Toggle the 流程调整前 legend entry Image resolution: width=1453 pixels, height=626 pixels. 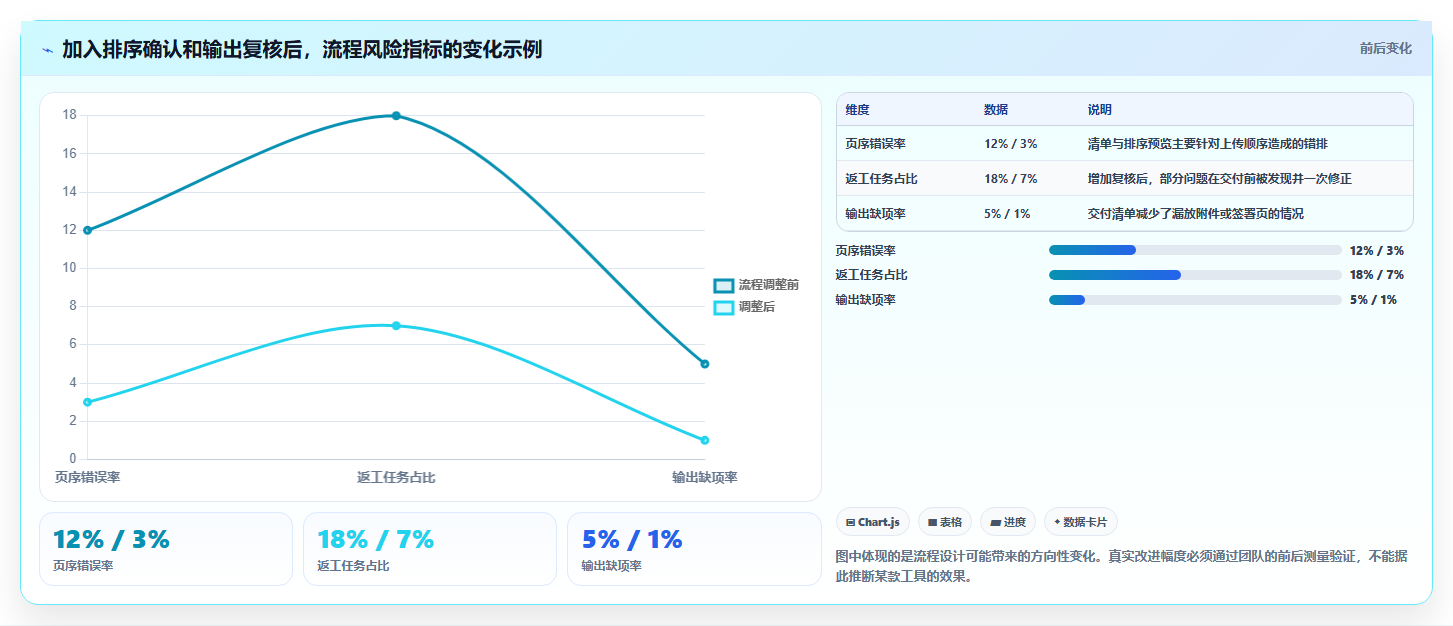(756, 285)
